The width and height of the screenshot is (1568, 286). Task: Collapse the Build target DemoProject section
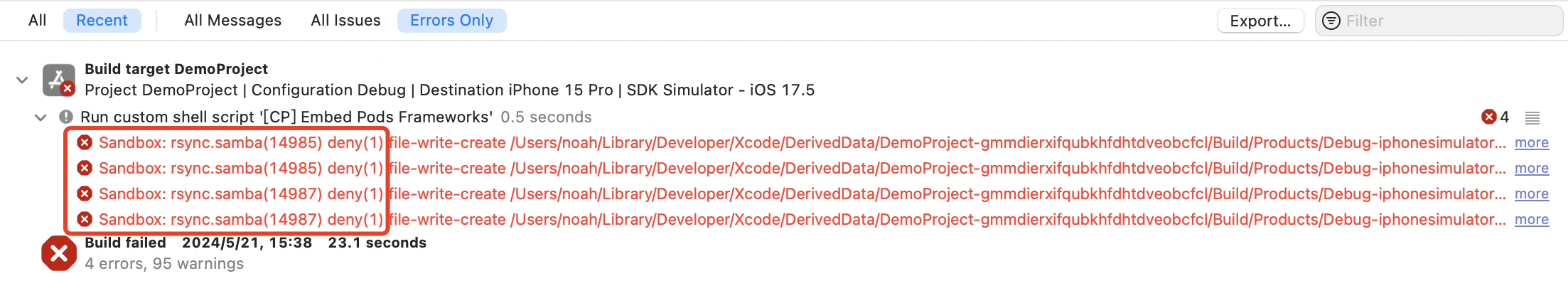(22, 80)
